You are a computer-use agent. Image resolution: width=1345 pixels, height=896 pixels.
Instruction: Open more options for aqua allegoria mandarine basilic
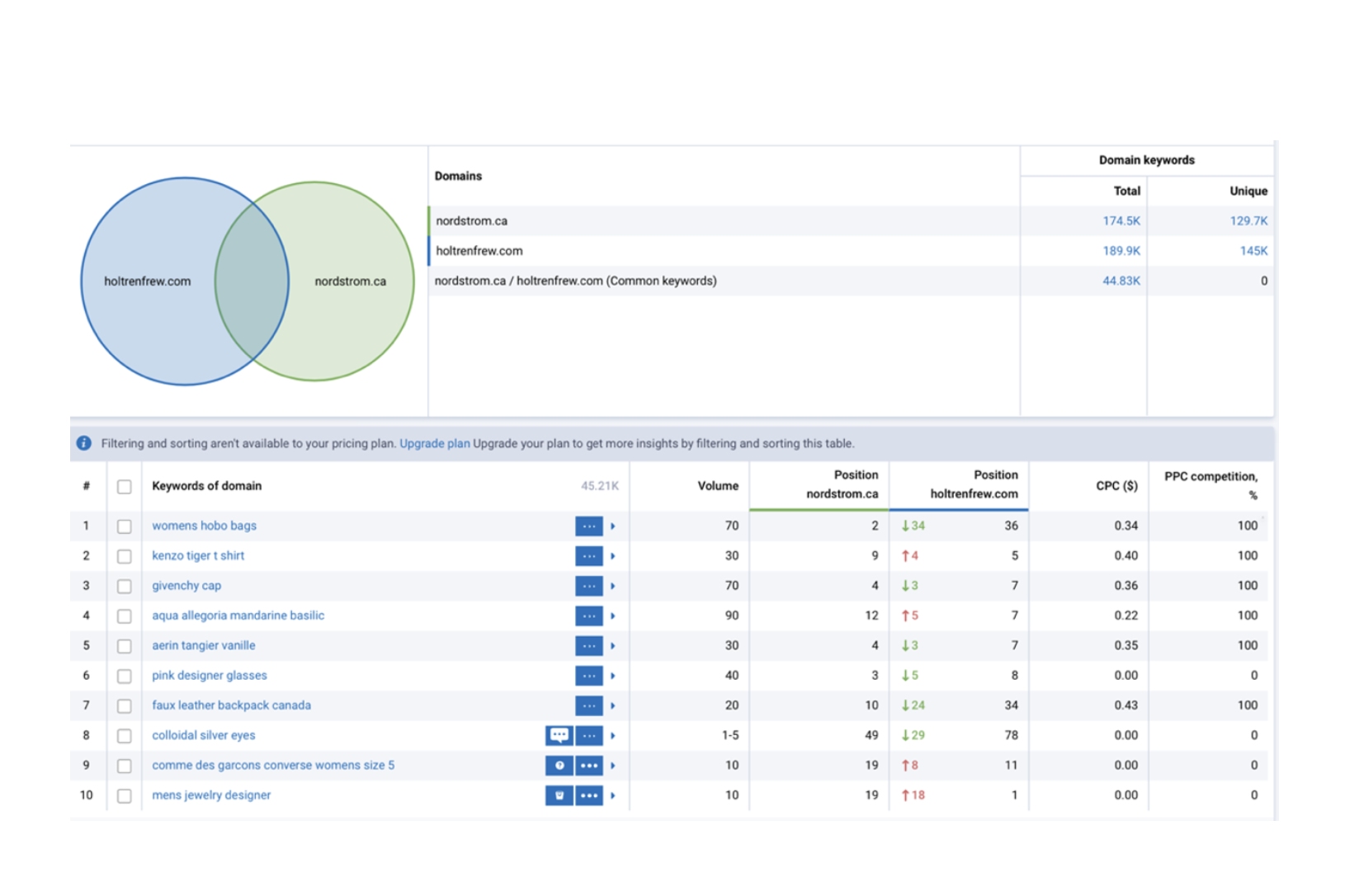[x=588, y=615]
